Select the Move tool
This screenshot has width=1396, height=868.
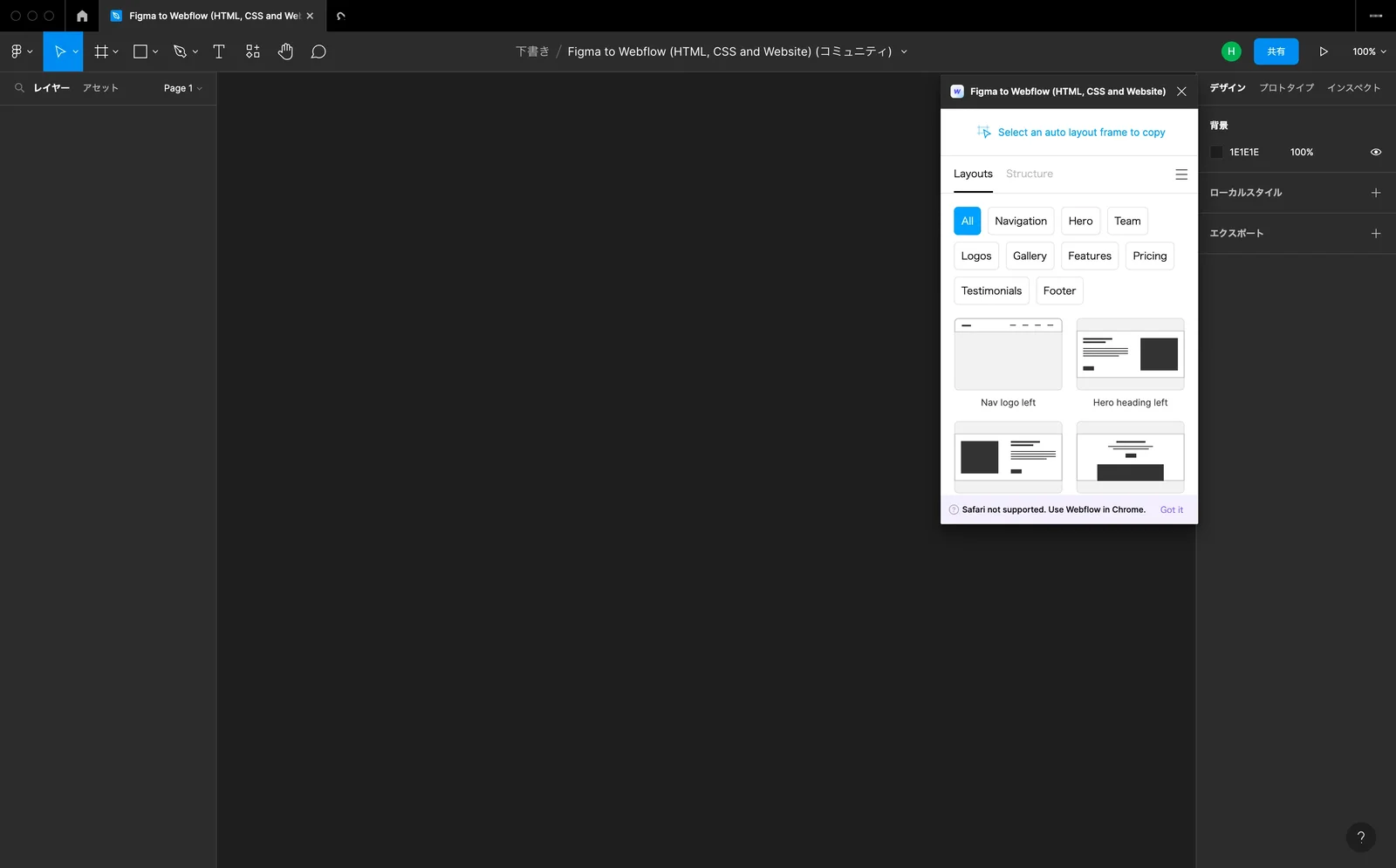tap(59, 51)
